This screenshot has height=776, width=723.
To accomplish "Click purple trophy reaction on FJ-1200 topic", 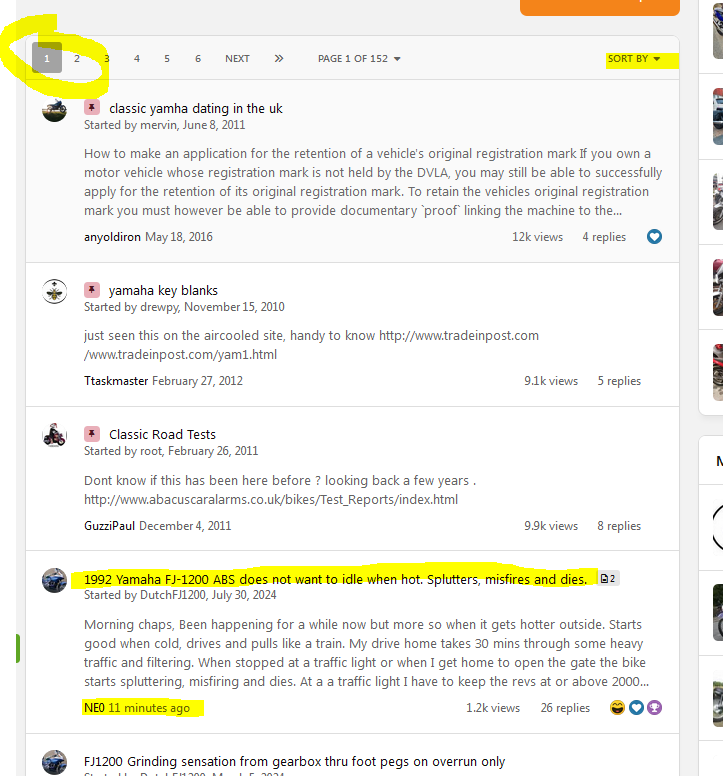I will click(654, 708).
